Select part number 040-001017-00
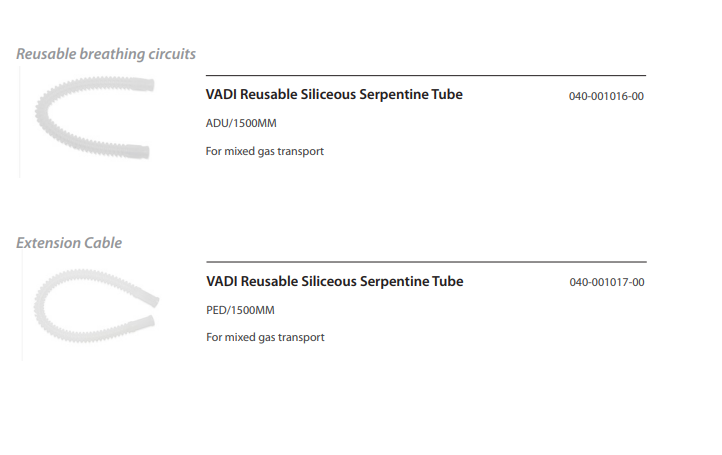Screen dimensions: 722x455 tap(606, 283)
